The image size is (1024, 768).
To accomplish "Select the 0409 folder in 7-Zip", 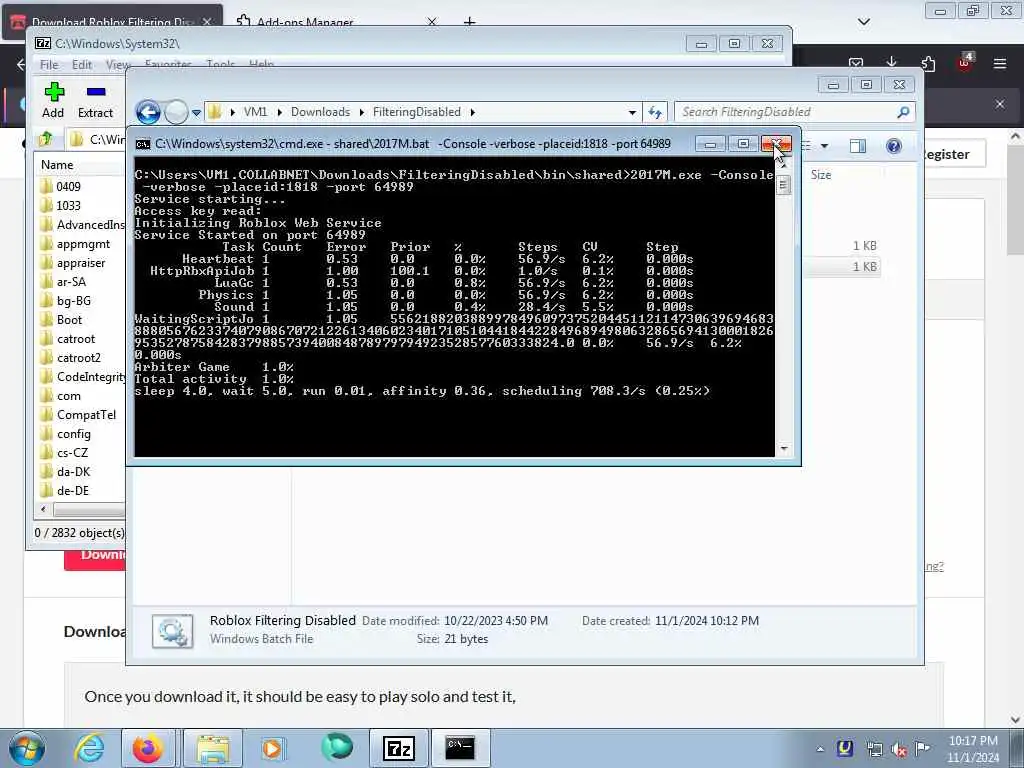I will click(69, 187).
